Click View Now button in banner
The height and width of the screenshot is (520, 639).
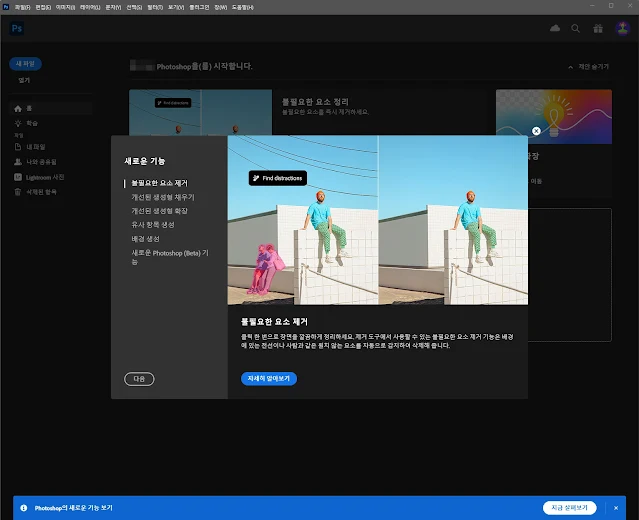(x=569, y=507)
